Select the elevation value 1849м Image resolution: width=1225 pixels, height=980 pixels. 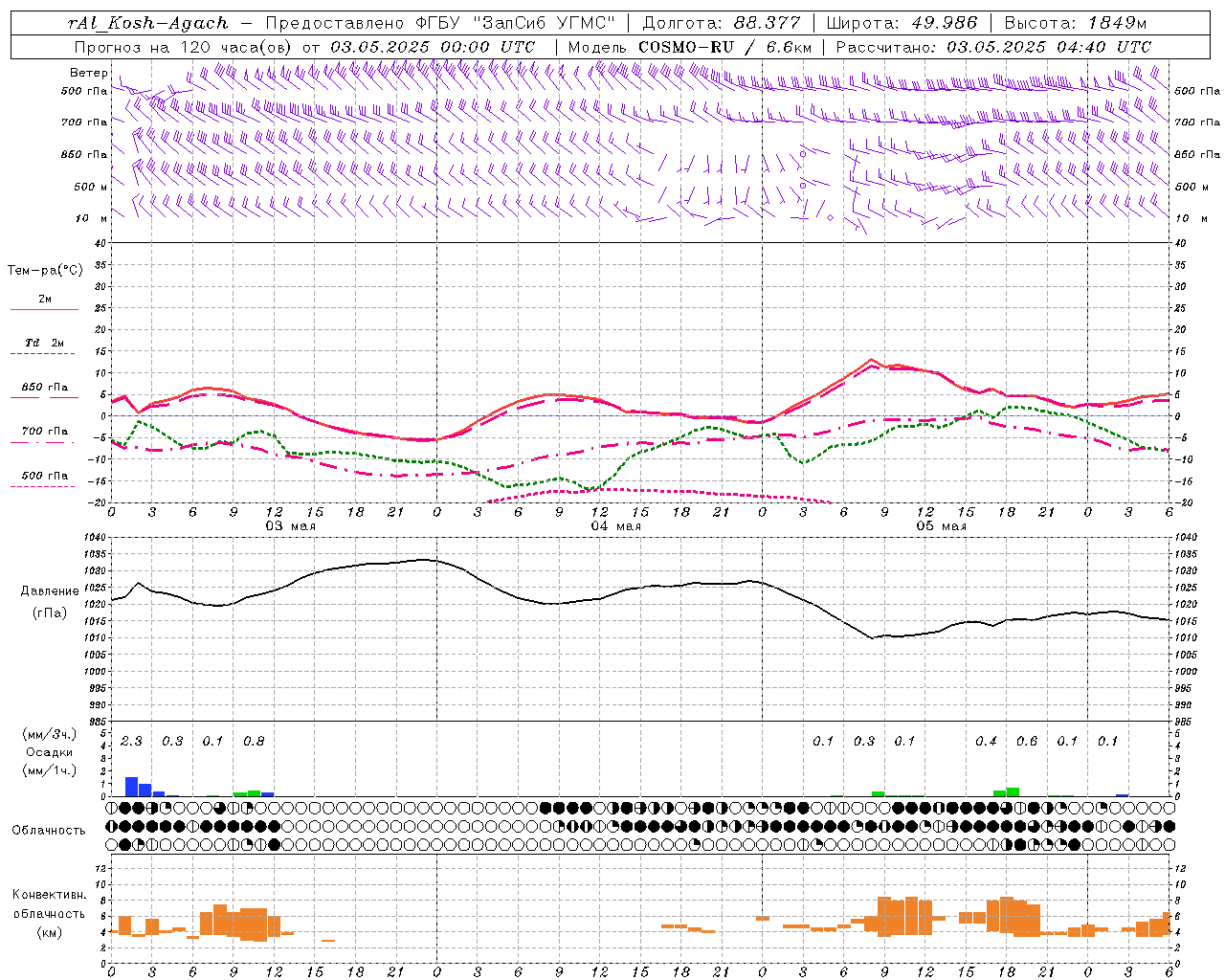click(x=1117, y=23)
